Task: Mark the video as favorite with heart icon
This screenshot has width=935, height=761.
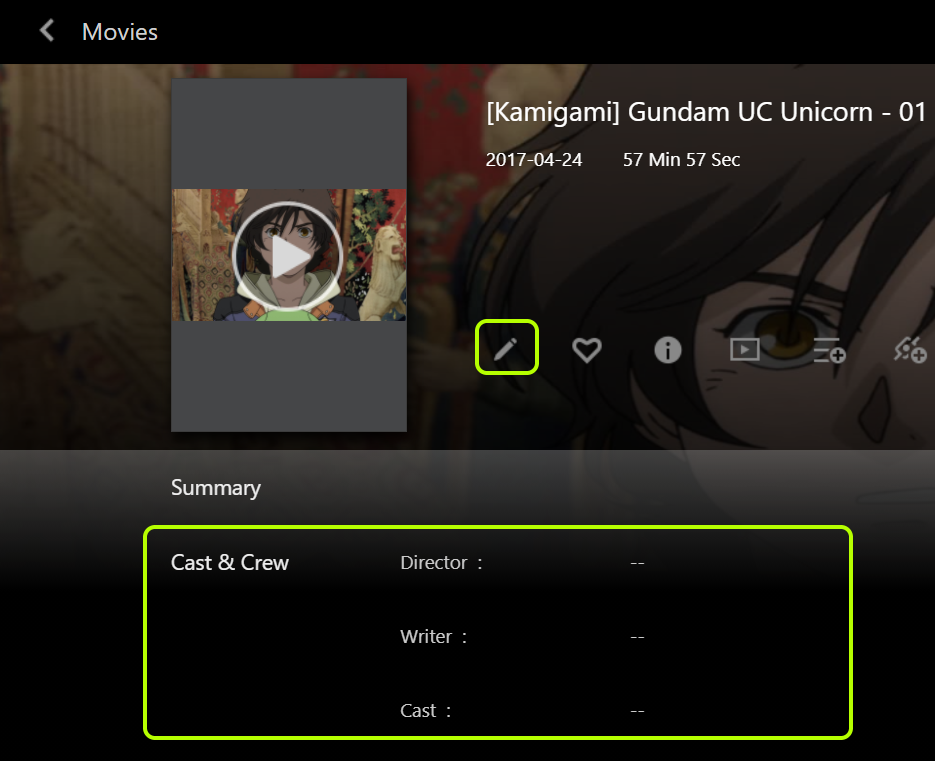Action: [x=587, y=350]
